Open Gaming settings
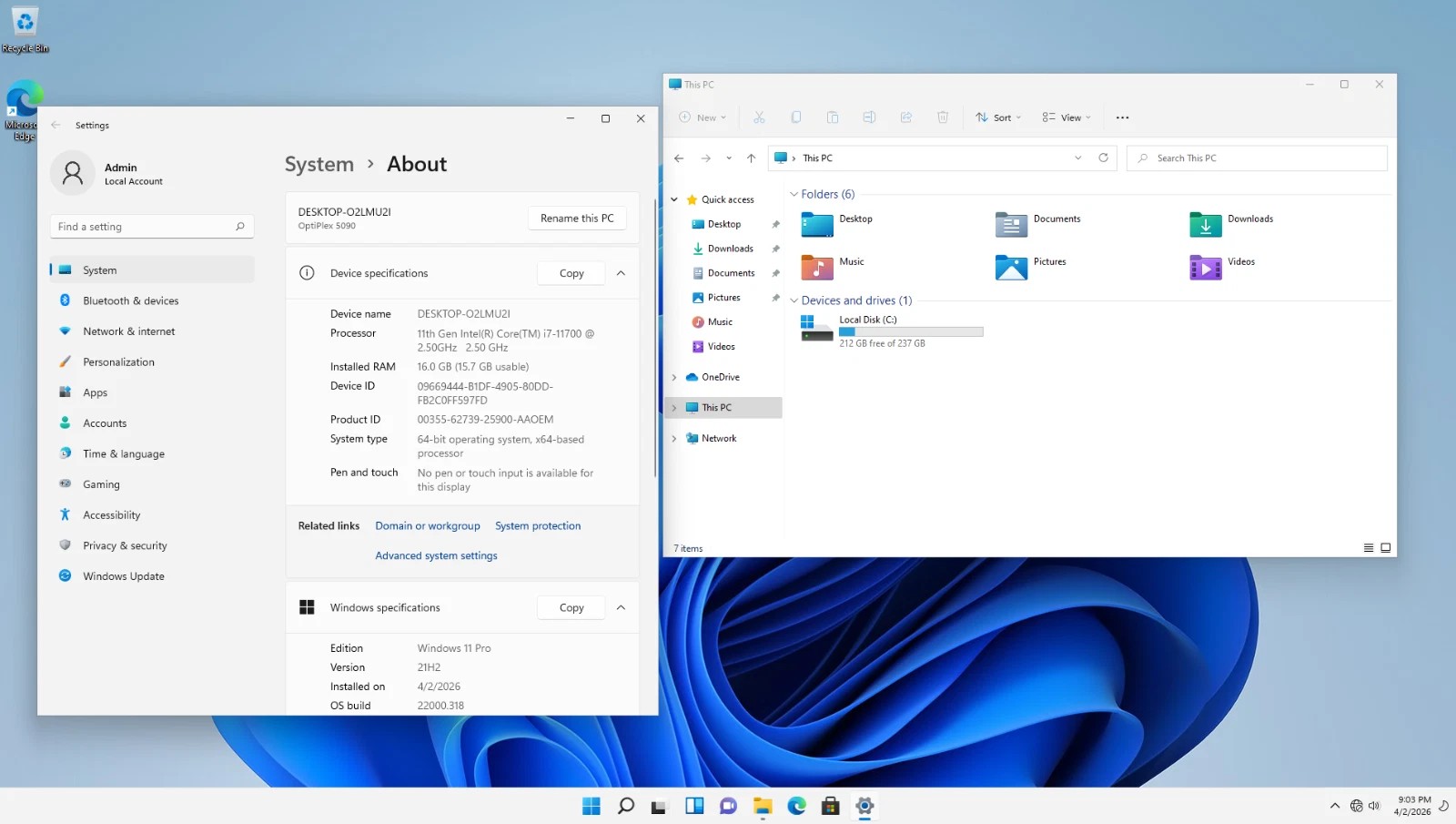Image resolution: width=1456 pixels, height=824 pixels. point(152,484)
